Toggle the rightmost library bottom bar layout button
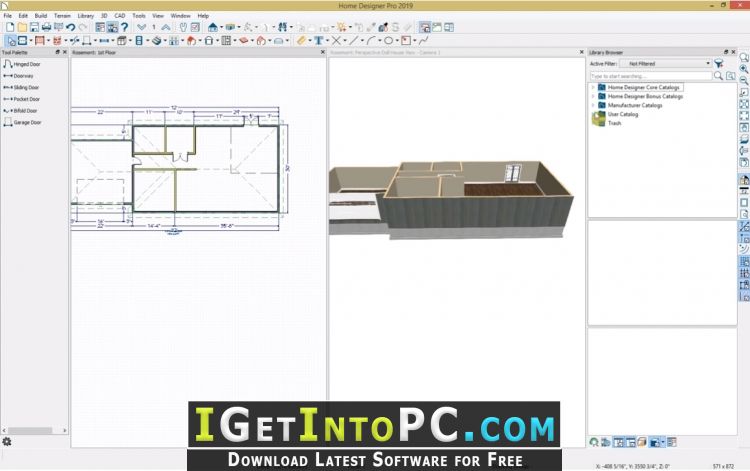 click(672, 442)
